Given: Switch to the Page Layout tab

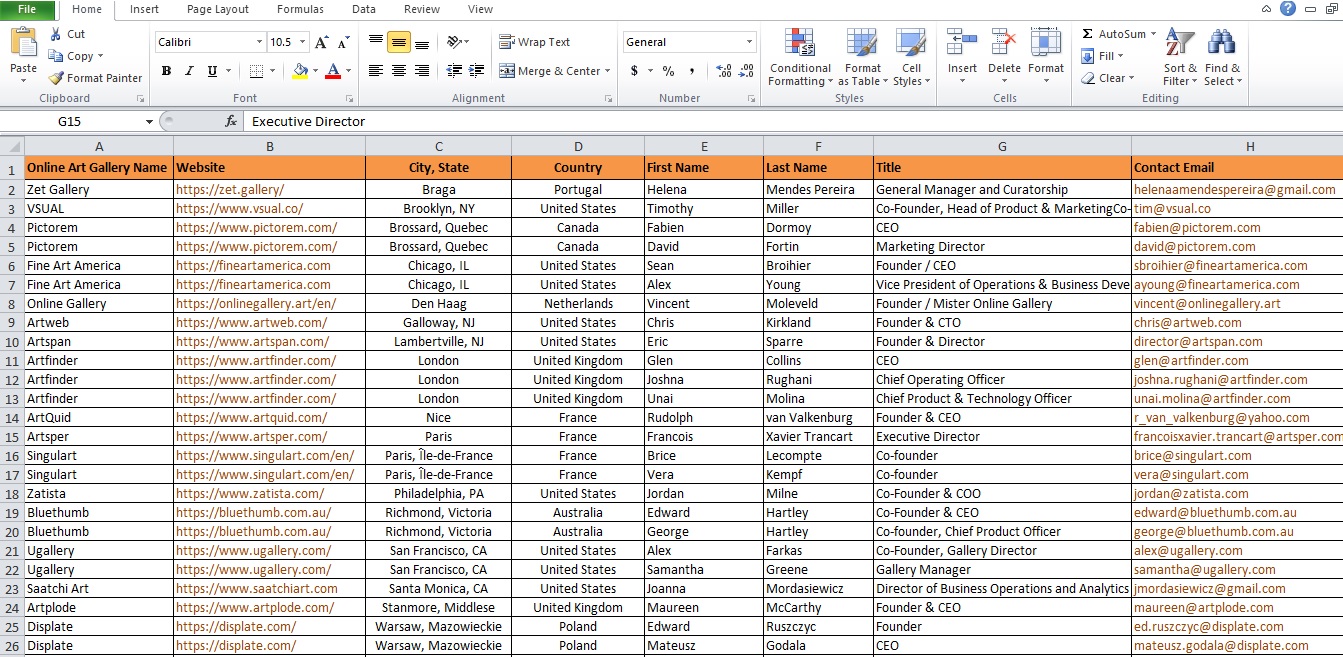Looking at the screenshot, I should pyautogui.click(x=218, y=10).
